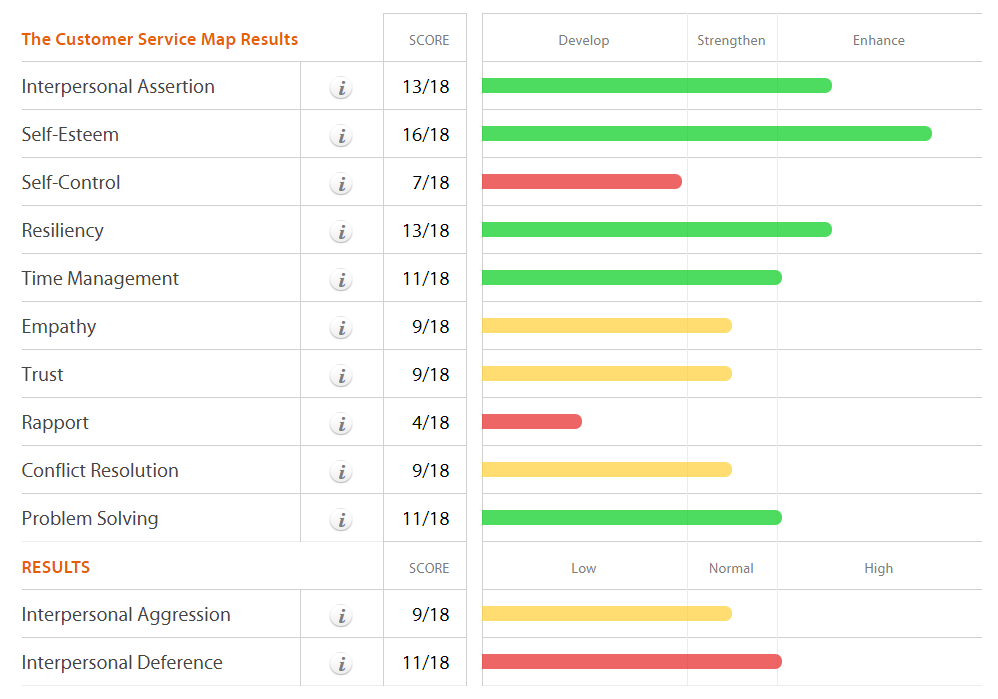This screenshot has width=998, height=699.
Task: Open info icon for Empathy
Action: 342,327
